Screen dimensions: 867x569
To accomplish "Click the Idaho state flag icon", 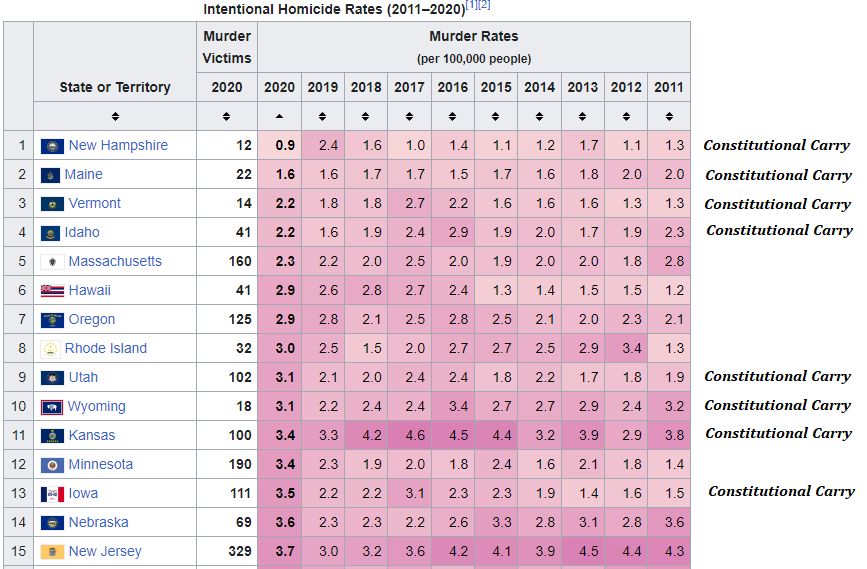I will pos(50,233).
